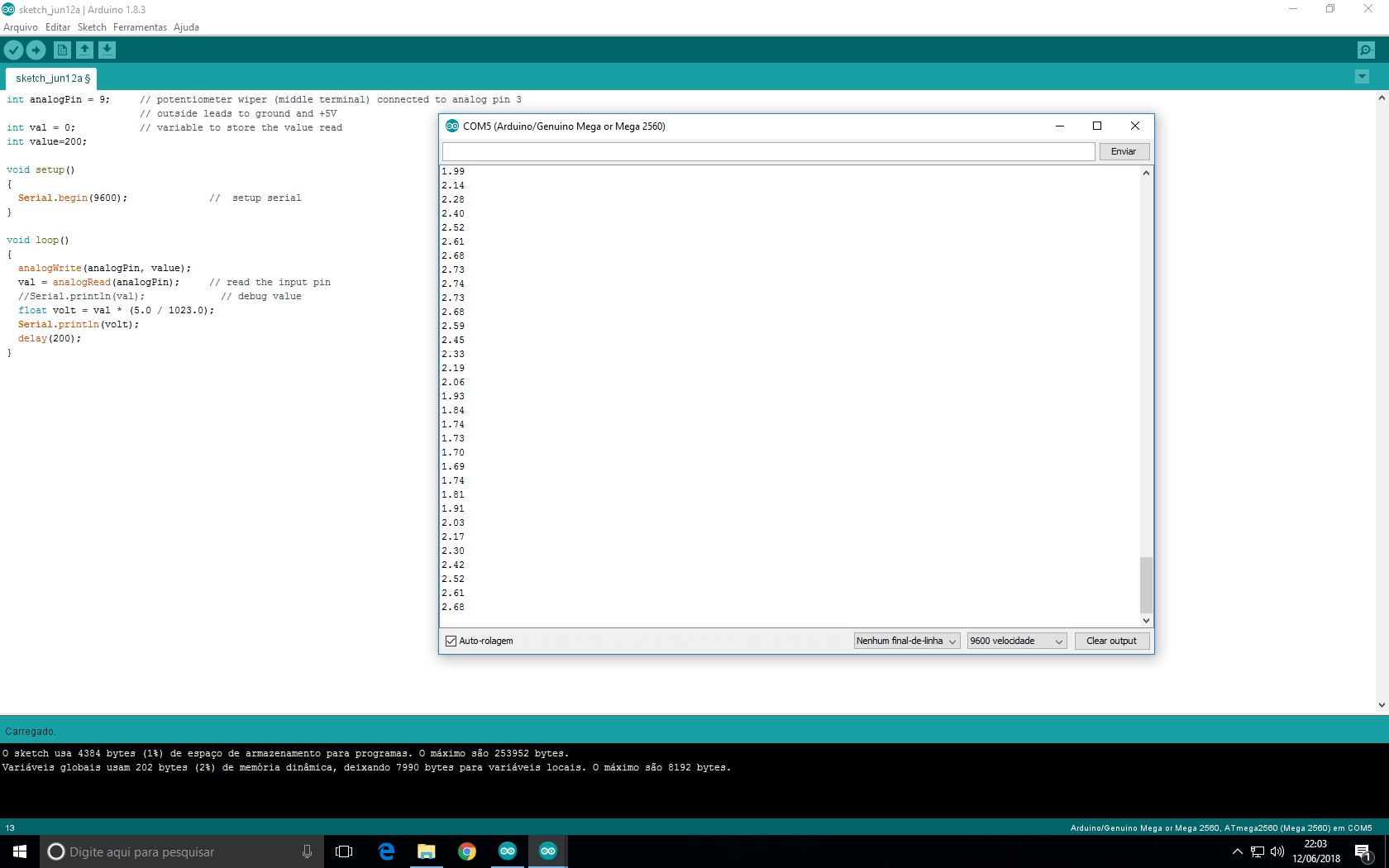Minimize the COM5 serial monitor window
The image size is (1389, 868).
pos(1060,126)
